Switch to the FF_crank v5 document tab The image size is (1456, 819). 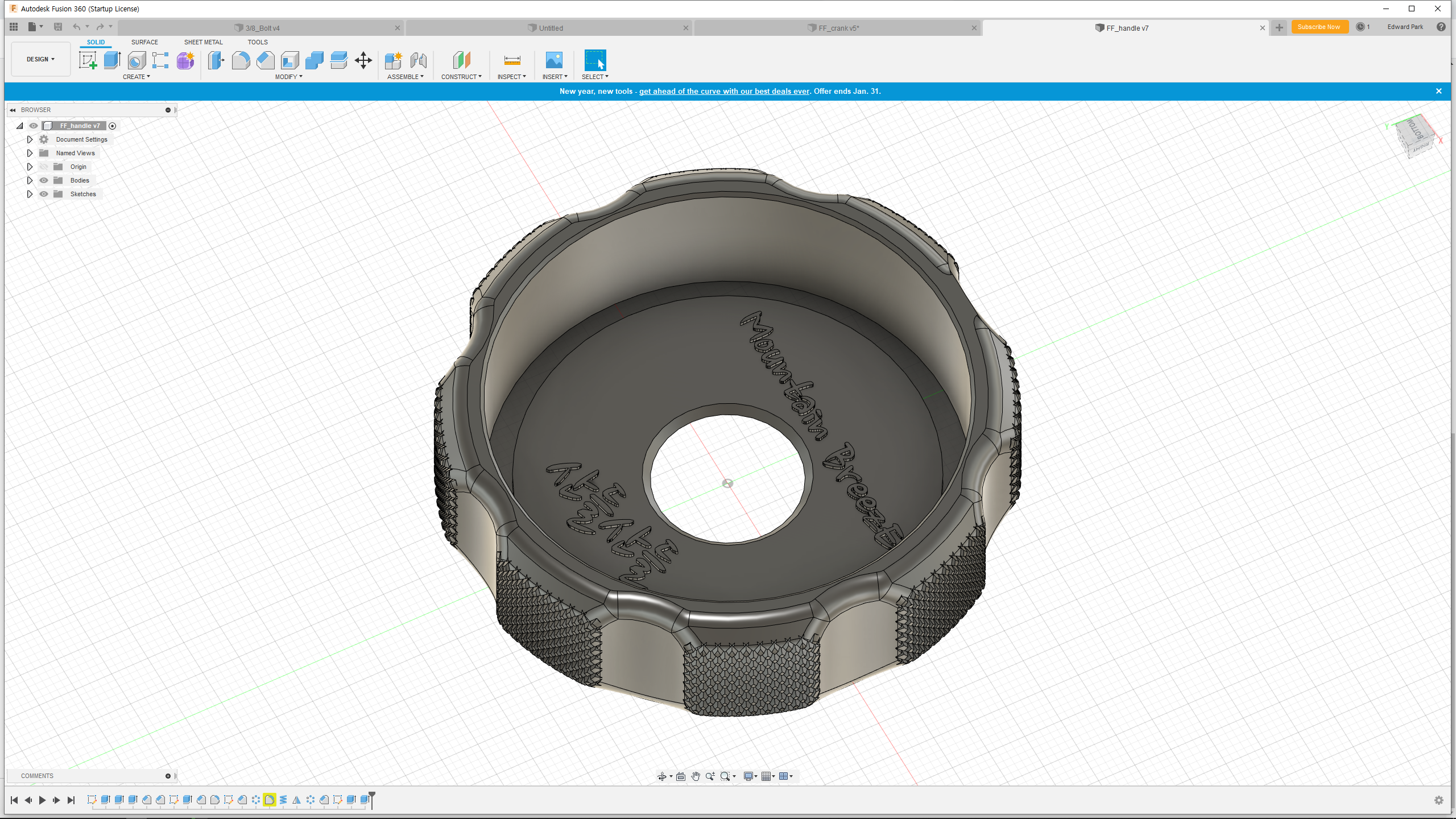point(838,28)
